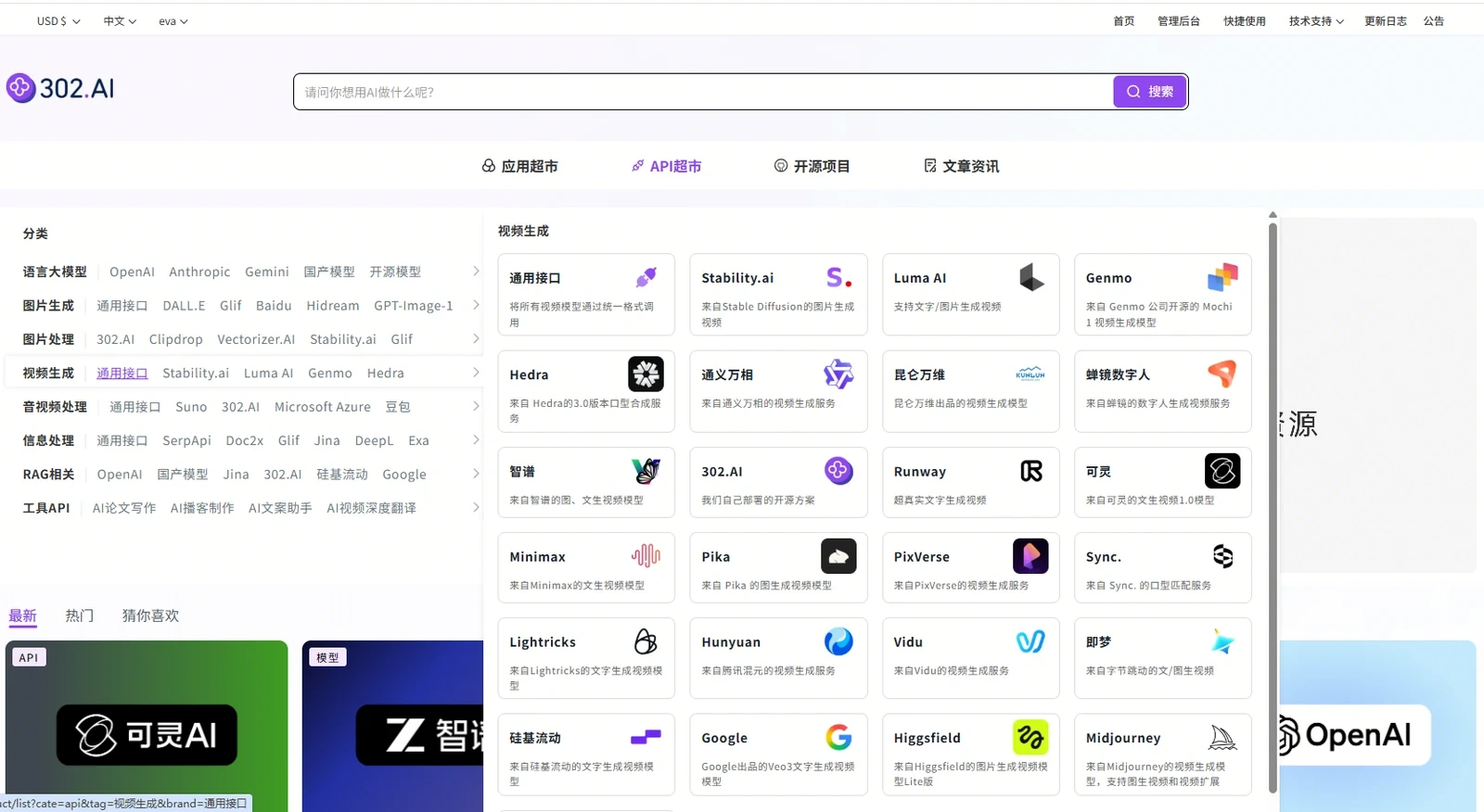Select Suno under 音视频处理
Image resolution: width=1484 pixels, height=812 pixels.
(191, 407)
